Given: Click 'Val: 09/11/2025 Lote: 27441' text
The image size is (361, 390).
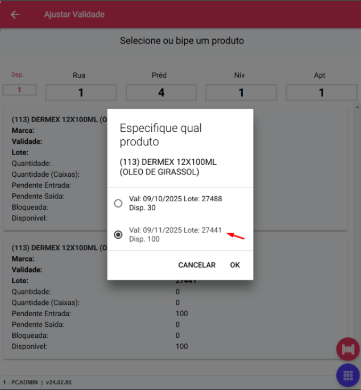Looking at the screenshot, I should click(x=175, y=230).
